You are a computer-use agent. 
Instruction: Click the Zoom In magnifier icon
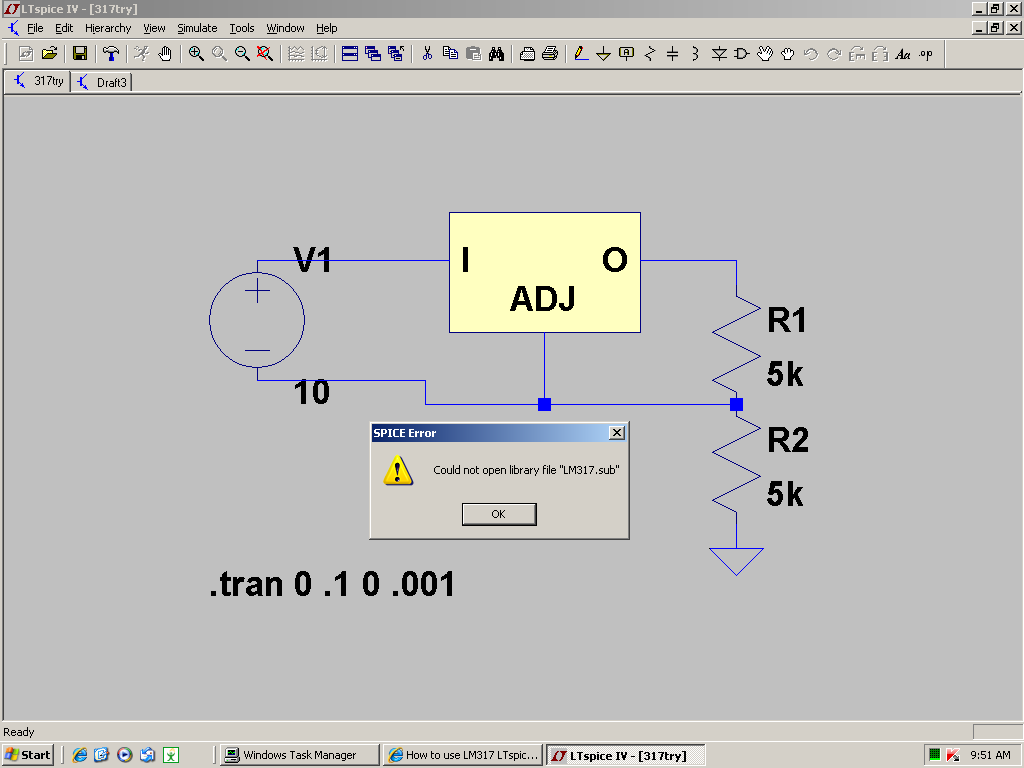point(196,54)
